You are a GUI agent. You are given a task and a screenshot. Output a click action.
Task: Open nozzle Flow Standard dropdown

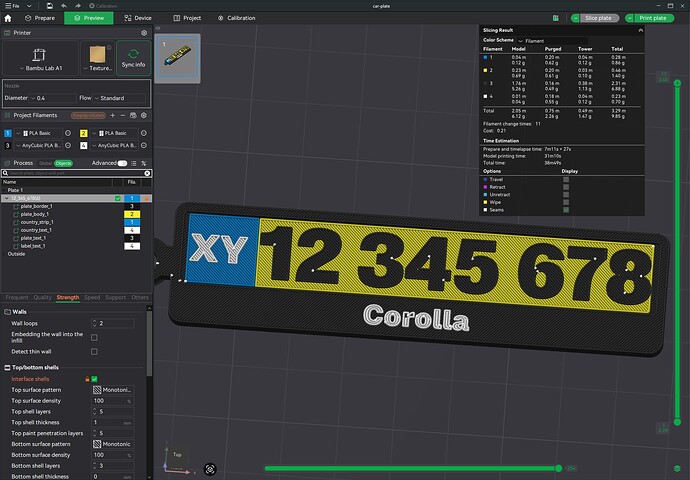tap(120, 98)
